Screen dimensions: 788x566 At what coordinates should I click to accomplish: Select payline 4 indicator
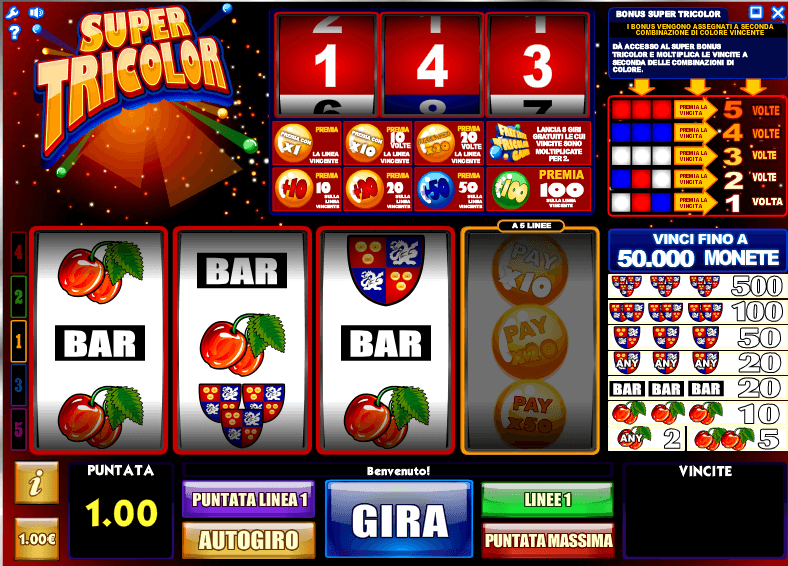(19, 252)
